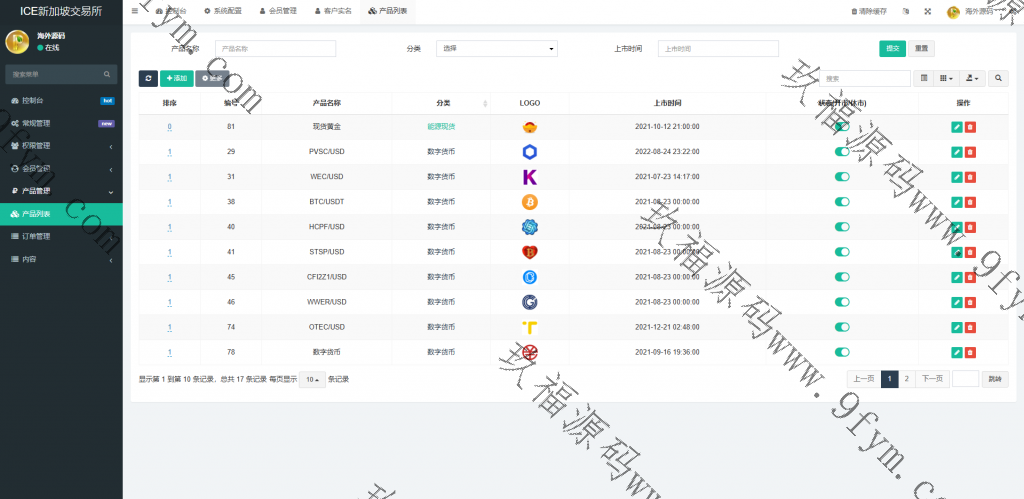Edit the PVSC/USD product row
This screenshot has height=499, width=1024.
tap(957, 152)
